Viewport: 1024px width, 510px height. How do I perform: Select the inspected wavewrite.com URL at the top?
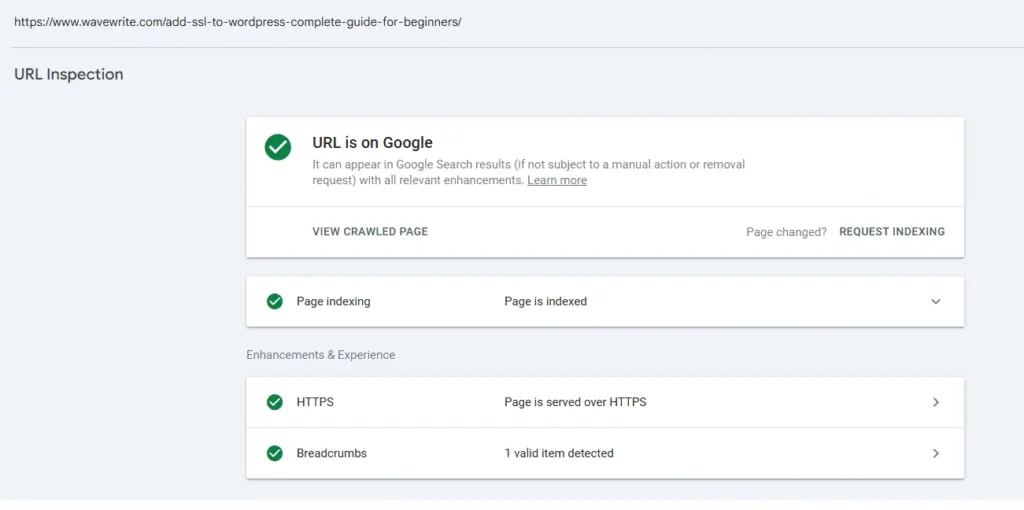(x=238, y=21)
